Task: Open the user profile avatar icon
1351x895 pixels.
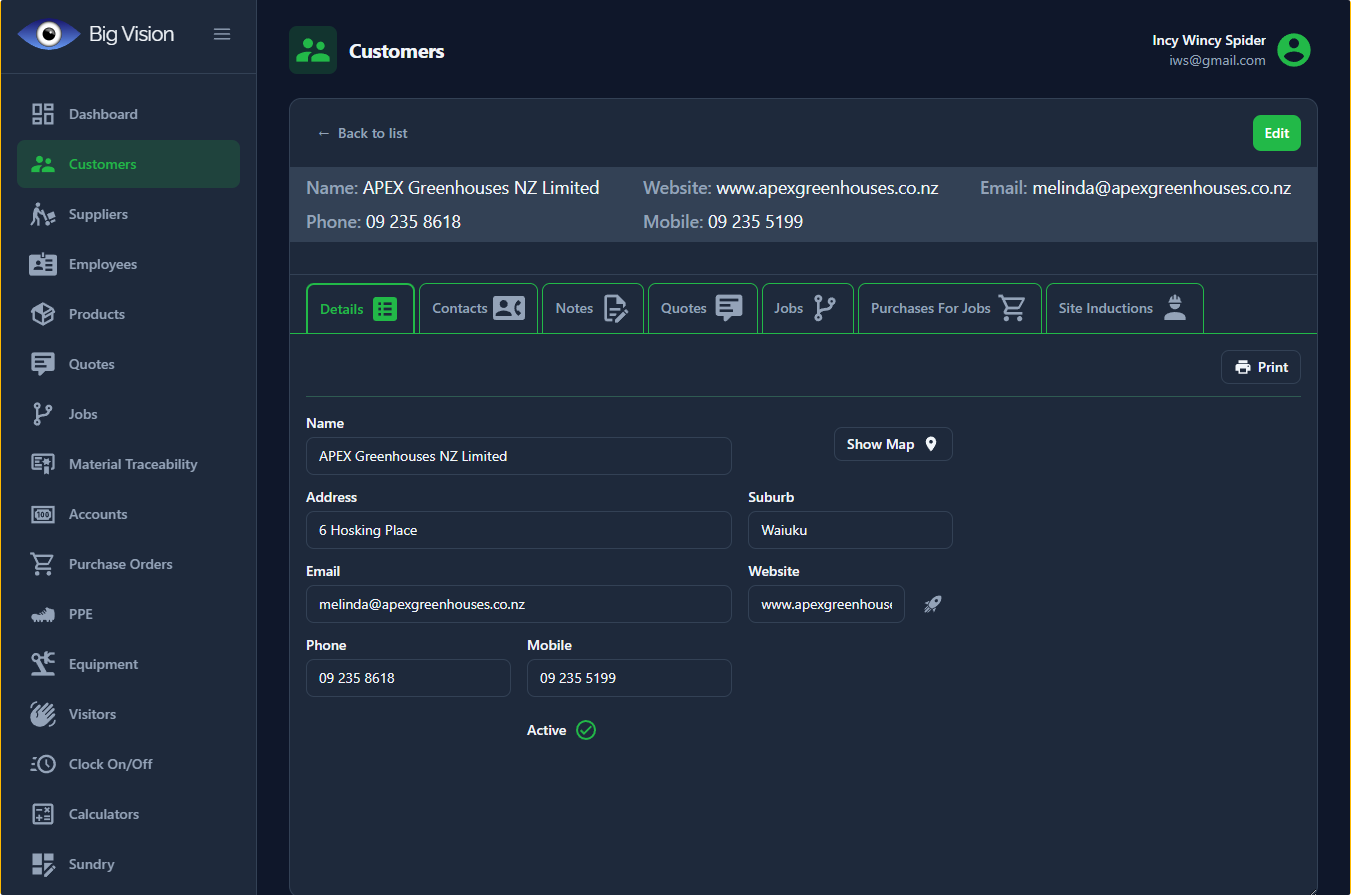Action: coord(1293,50)
